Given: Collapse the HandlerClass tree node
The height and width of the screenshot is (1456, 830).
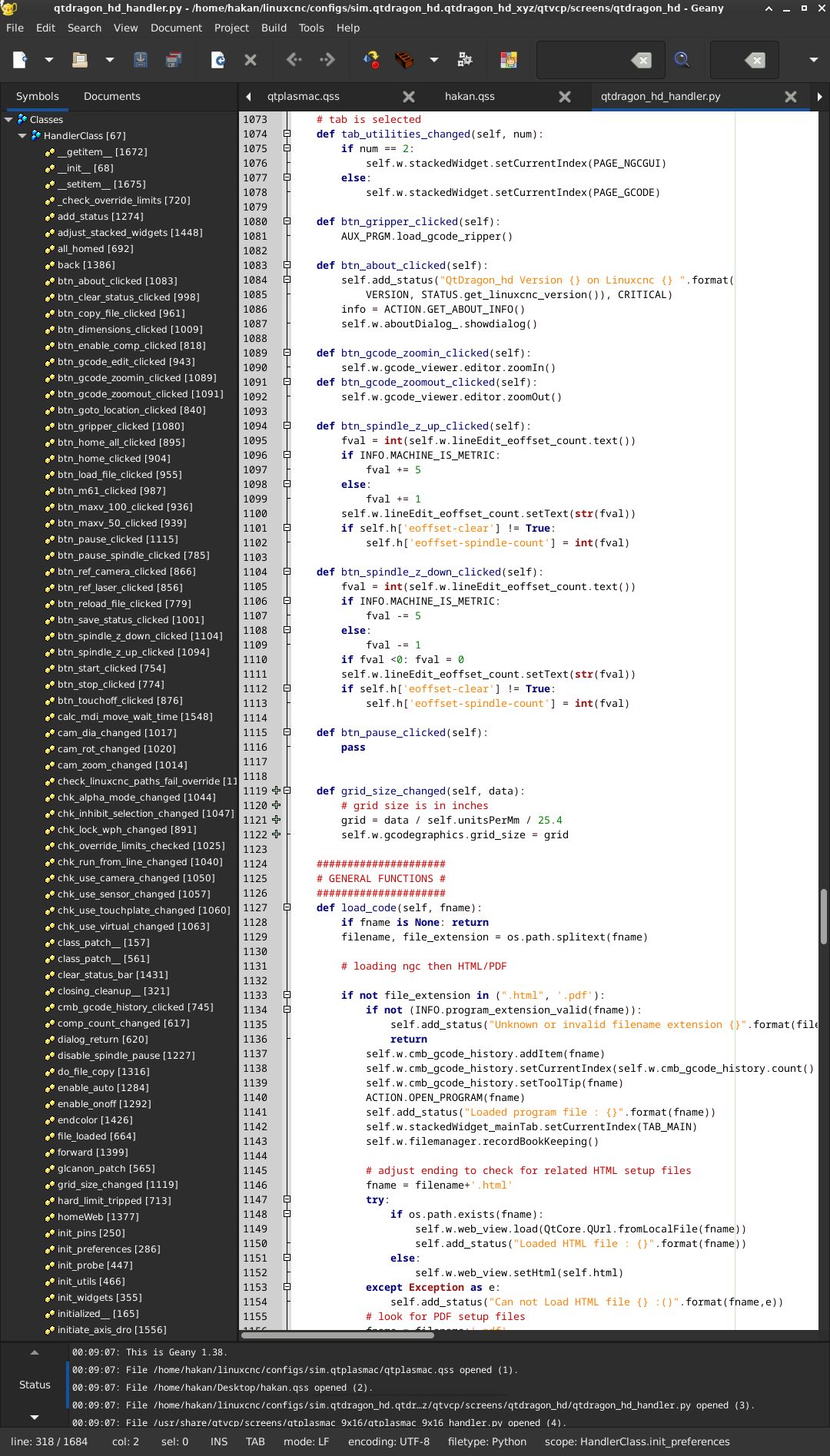Looking at the screenshot, I should [22, 136].
